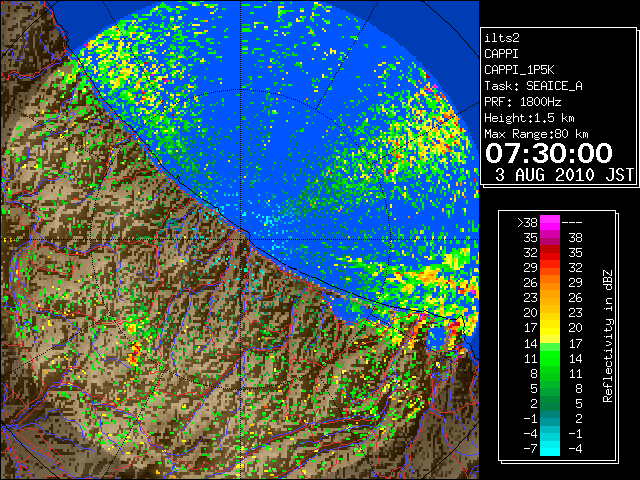Select the 'PRF: 1800Hz' text
The image size is (640, 480).
(522, 102)
